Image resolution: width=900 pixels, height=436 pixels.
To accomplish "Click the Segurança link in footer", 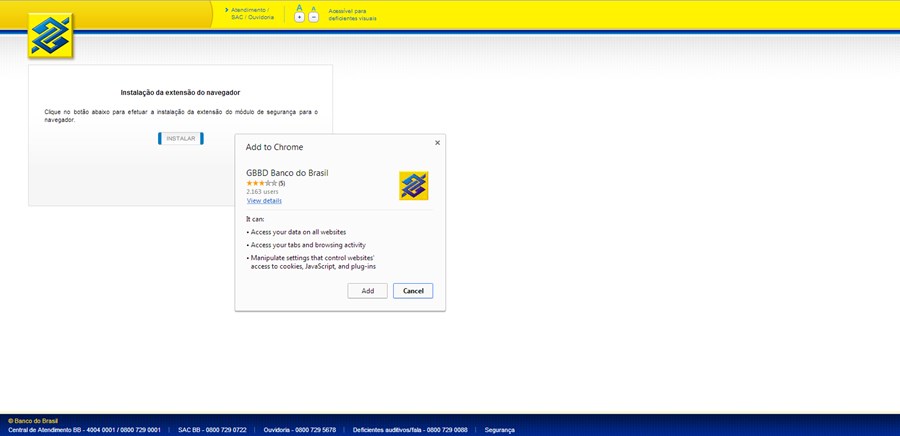I will [x=499, y=430].
